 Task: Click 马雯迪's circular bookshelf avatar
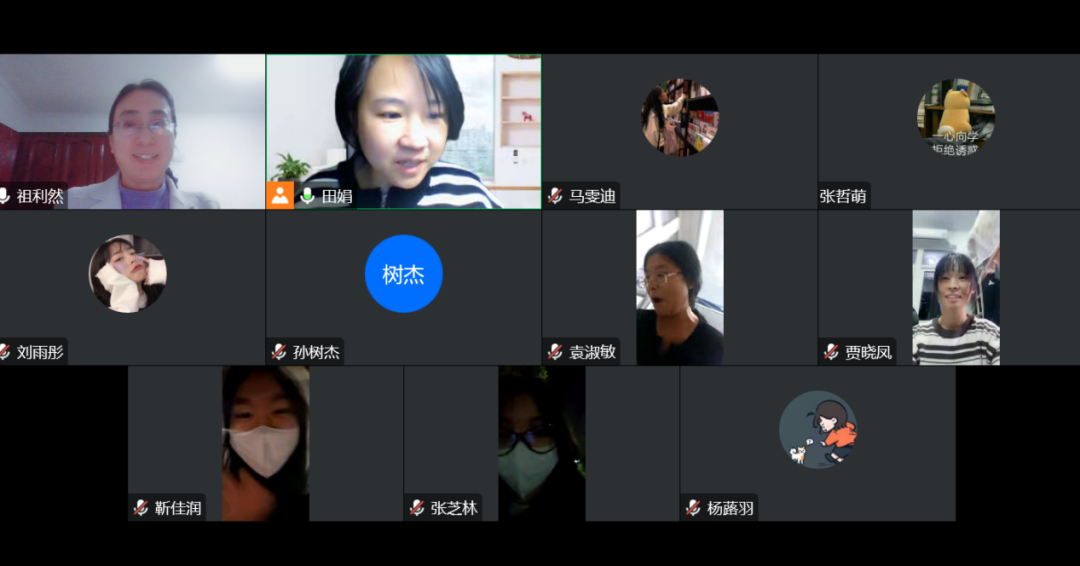click(x=680, y=117)
